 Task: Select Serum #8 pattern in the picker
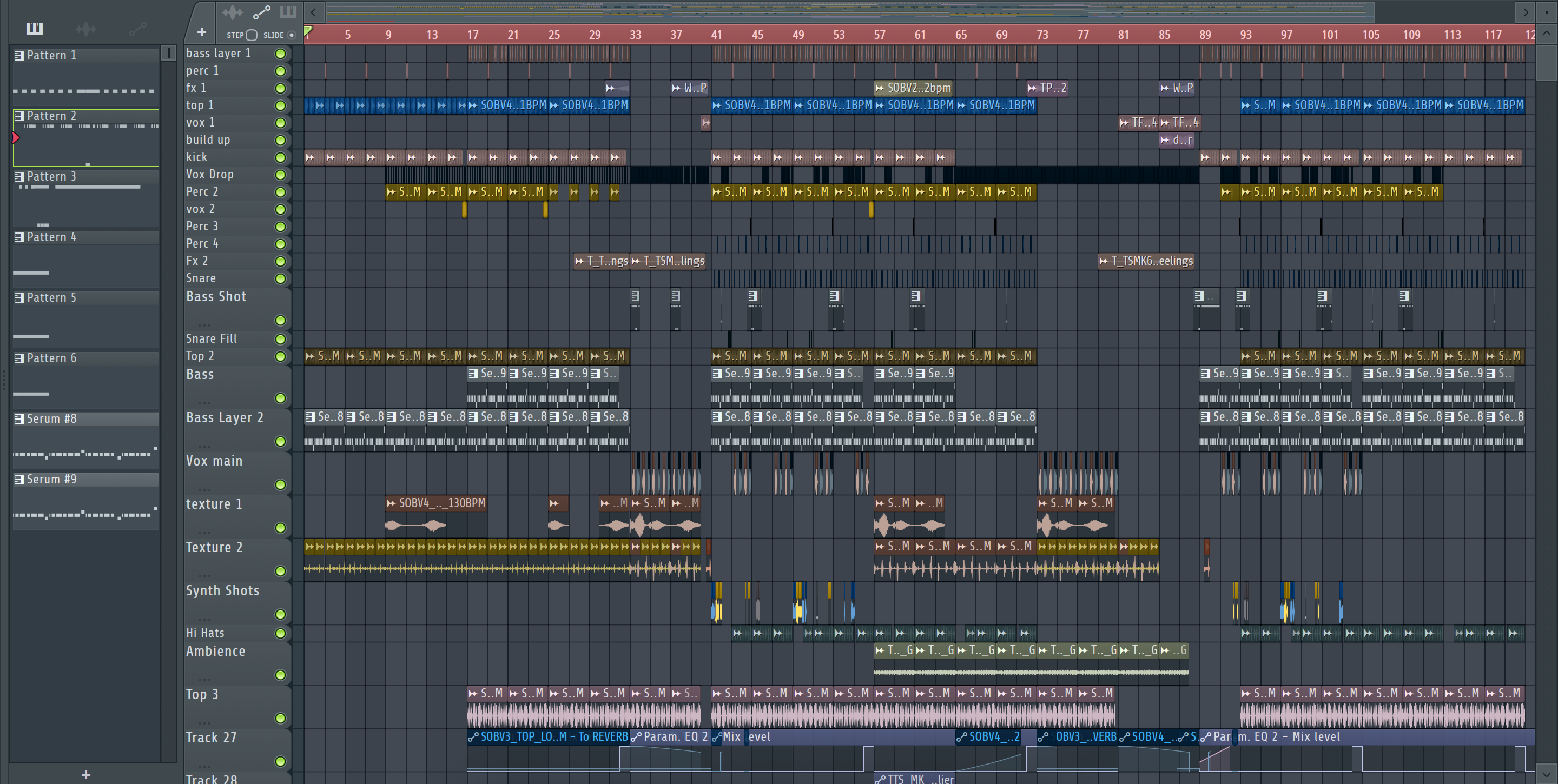point(86,440)
